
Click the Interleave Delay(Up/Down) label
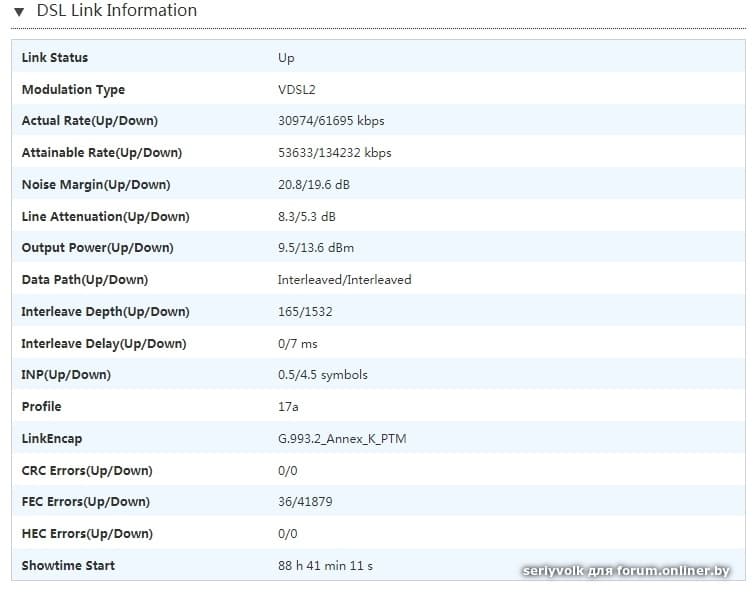click(104, 344)
